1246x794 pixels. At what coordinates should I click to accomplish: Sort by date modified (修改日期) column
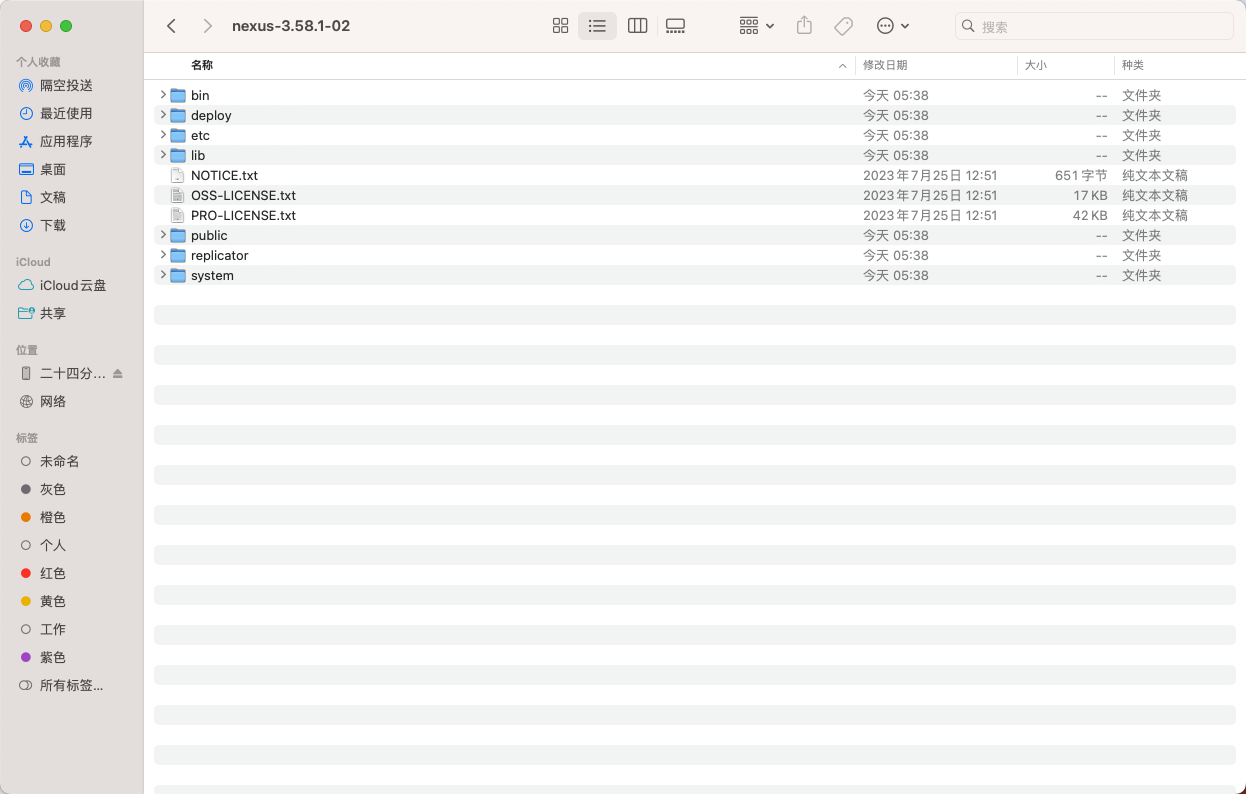885,65
